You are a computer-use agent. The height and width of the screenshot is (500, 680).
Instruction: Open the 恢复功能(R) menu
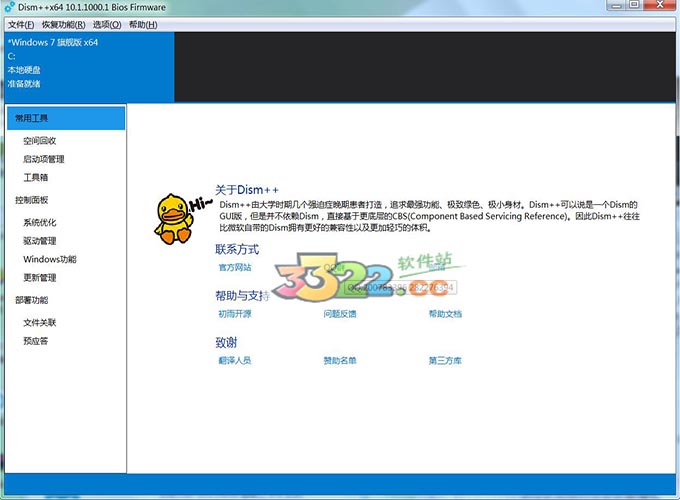pos(63,25)
